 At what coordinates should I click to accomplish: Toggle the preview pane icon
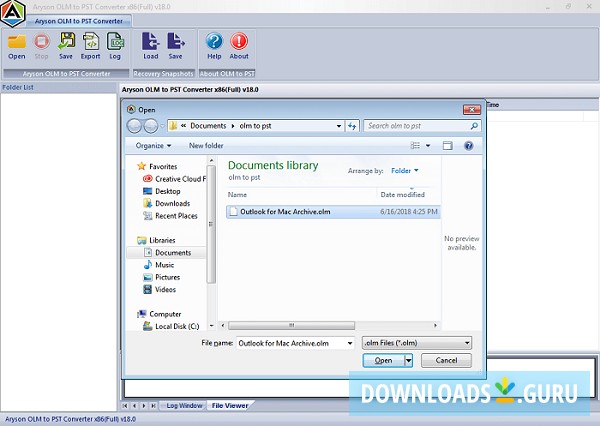(x=447, y=145)
